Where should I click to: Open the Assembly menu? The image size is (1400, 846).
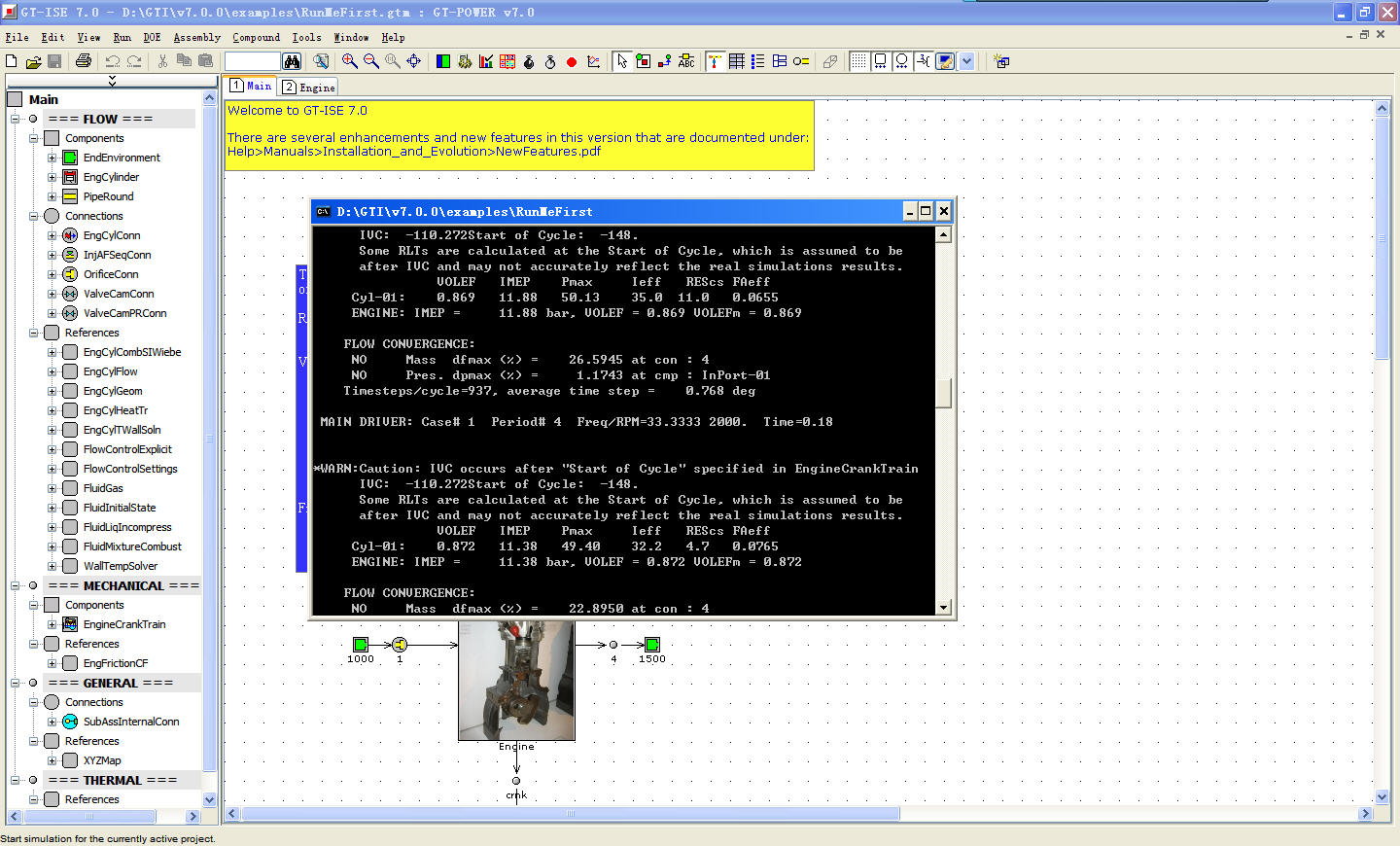(x=197, y=37)
